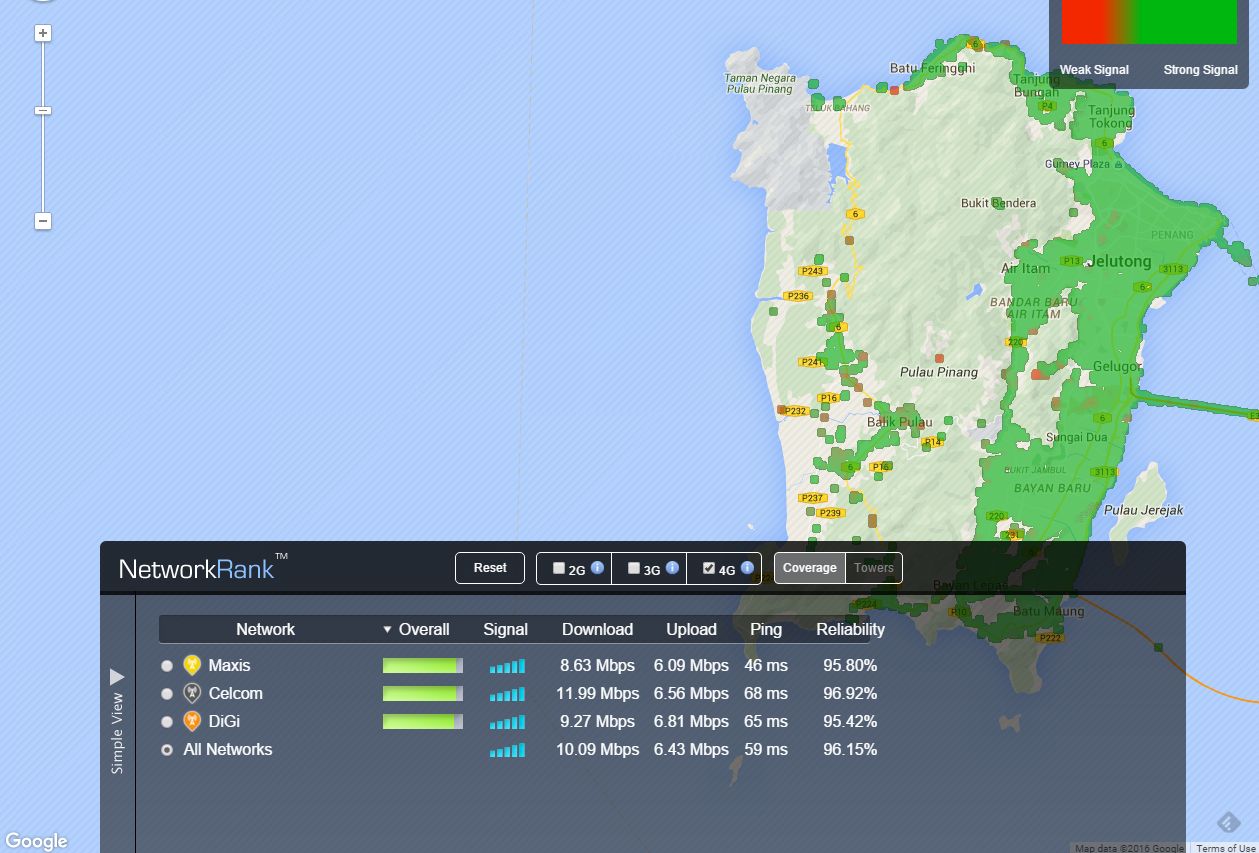The width and height of the screenshot is (1259, 853).
Task: Open the 3G info icon
Action: pos(672,568)
